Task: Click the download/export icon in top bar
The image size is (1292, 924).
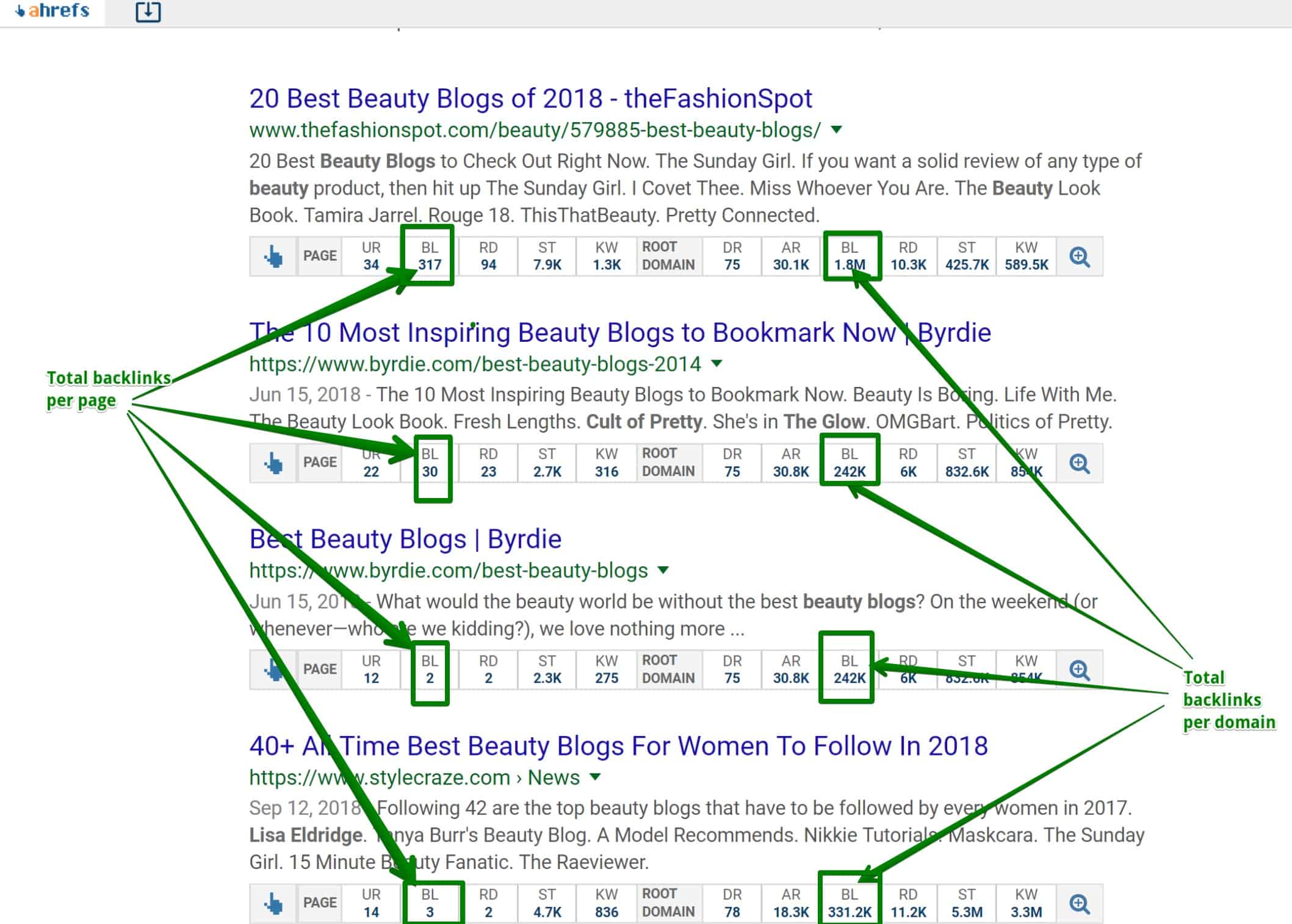Action: click(148, 12)
